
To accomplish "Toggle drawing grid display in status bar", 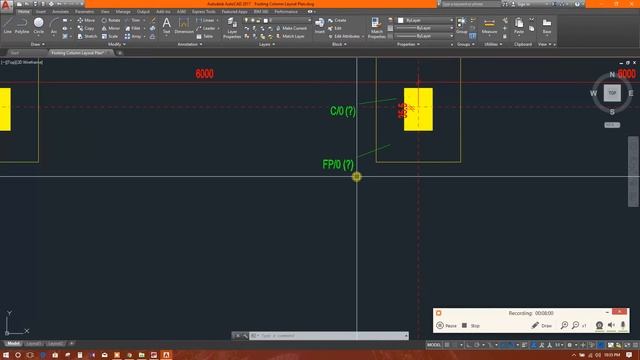I will click(447, 345).
